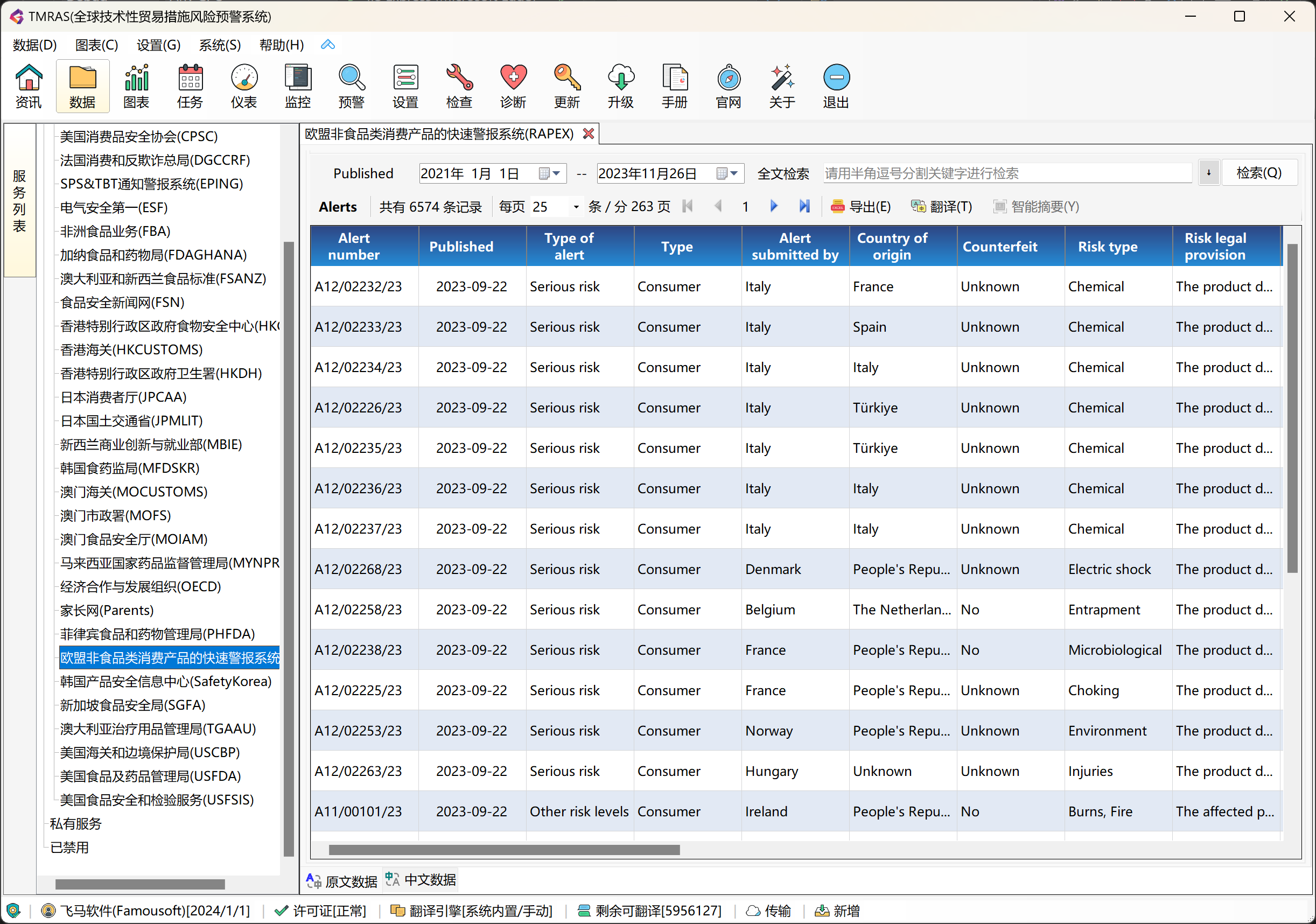Image resolution: width=1316 pixels, height=924 pixels.
Task: Select 美国消费品安全协会(CPSC) in tree
Action: (139, 136)
